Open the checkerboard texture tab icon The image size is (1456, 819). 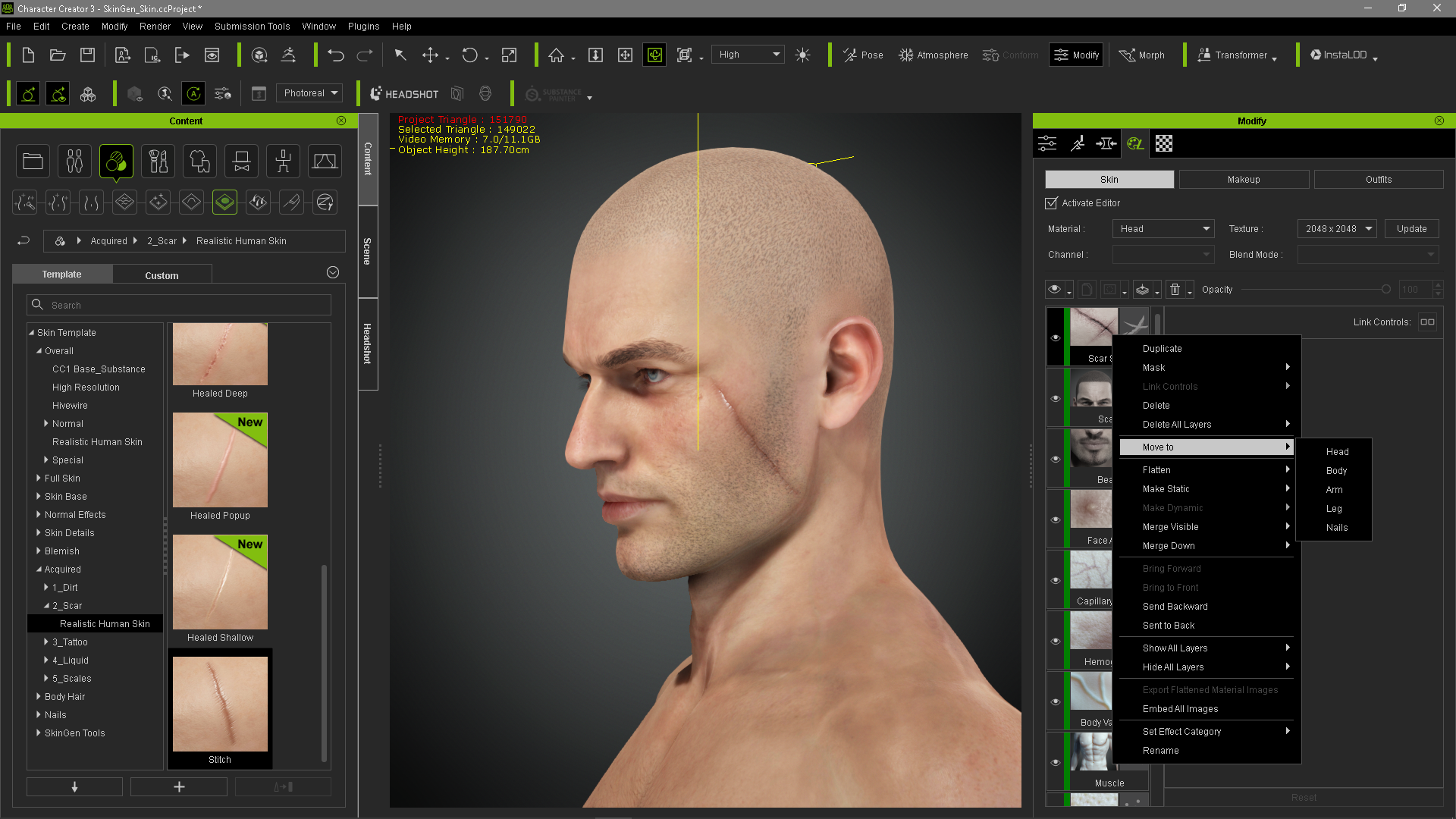tap(1163, 143)
